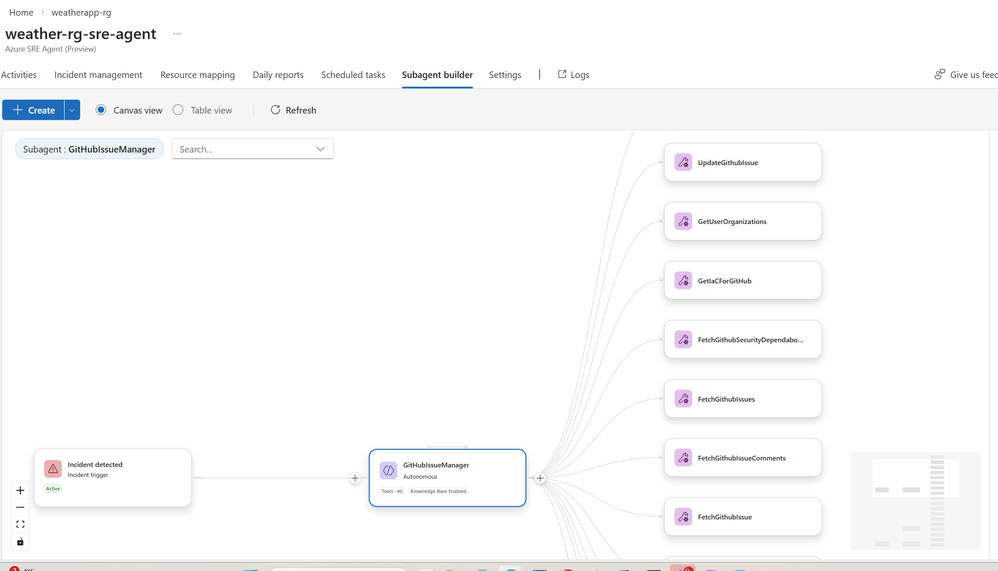Click the Subagent : GitHubIssueManager filter chip
This screenshot has width=998, height=571.
click(x=89, y=149)
